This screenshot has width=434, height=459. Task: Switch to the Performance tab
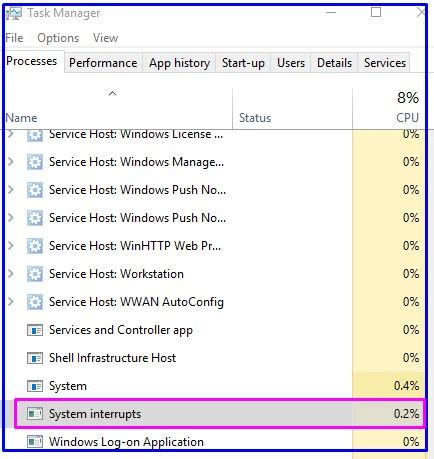(x=103, y=63)
